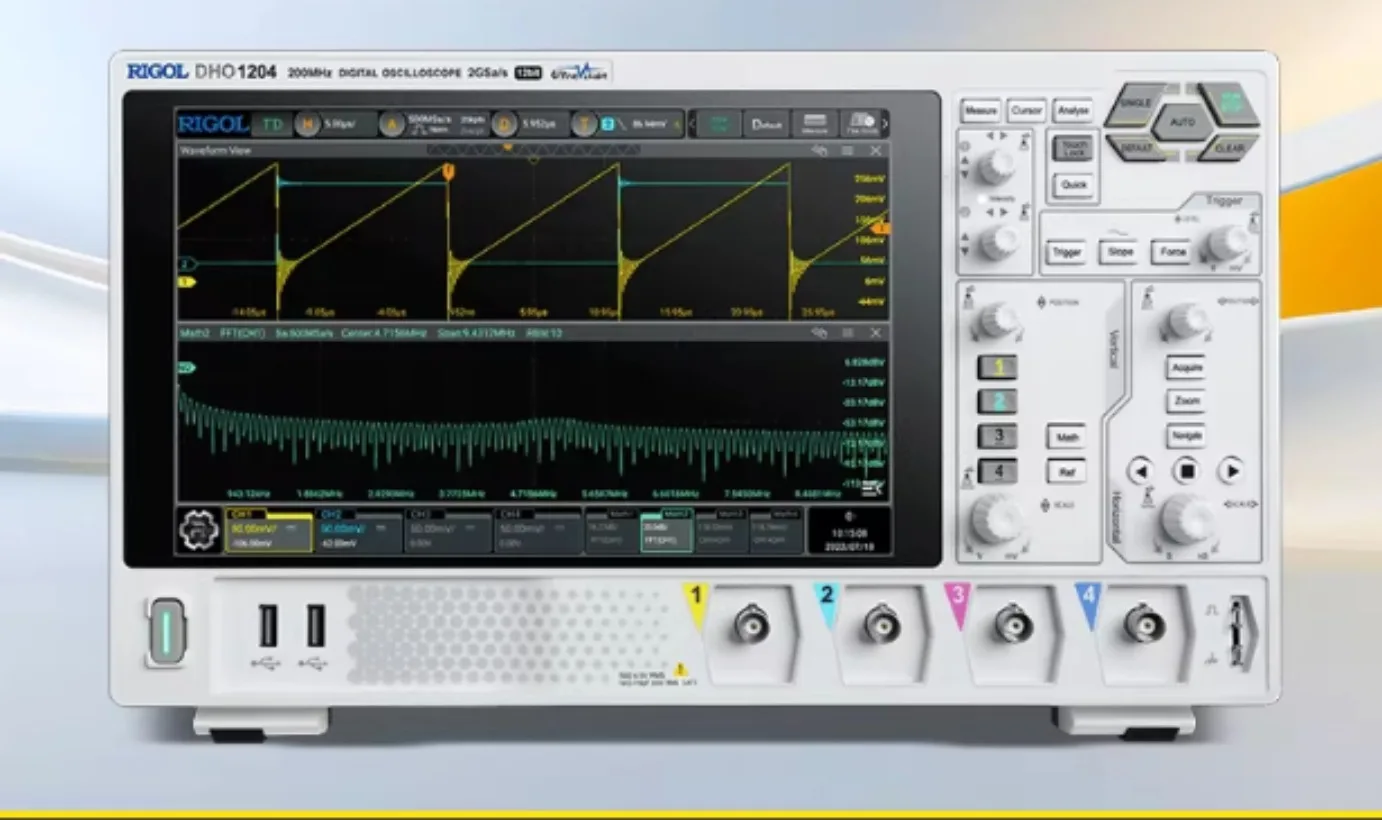This screenshot has height=820, width=1382.
Task: Push the Trigger menu button
Action: pos(1067,253)
